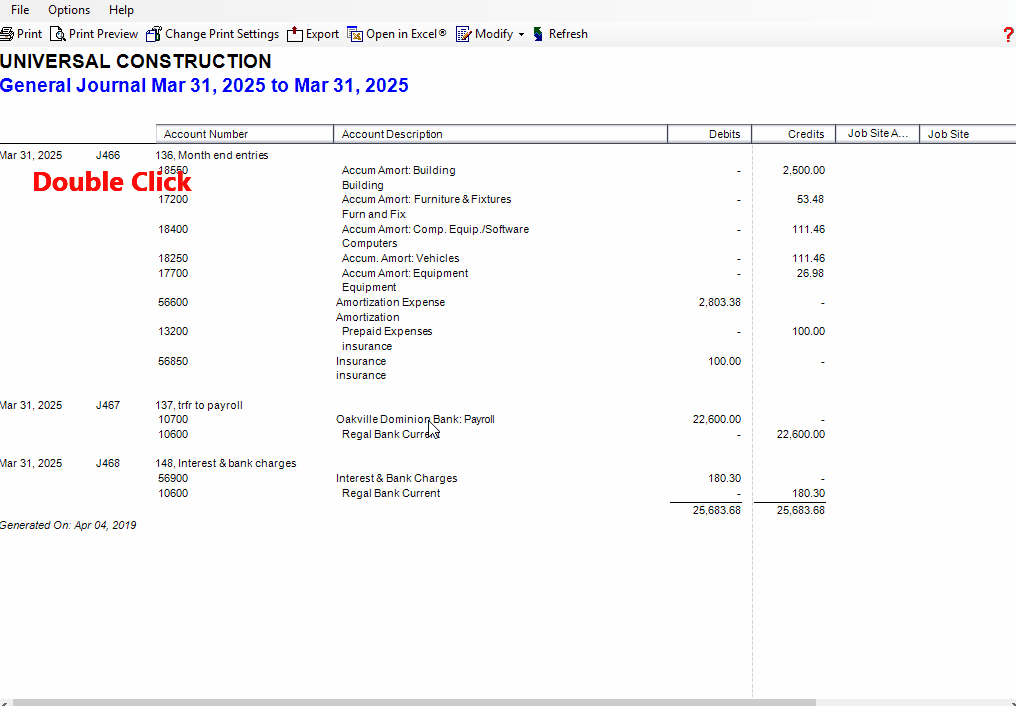Open the File menu

(x=20, y=10)
